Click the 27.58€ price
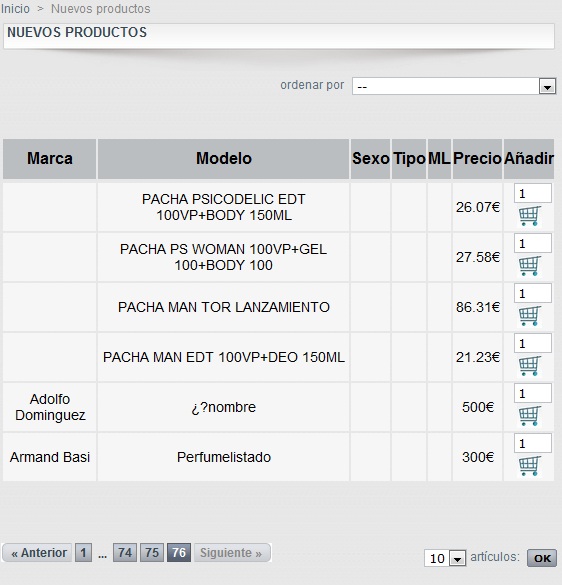The image size is (562, 585). click(x=478, y=257)
